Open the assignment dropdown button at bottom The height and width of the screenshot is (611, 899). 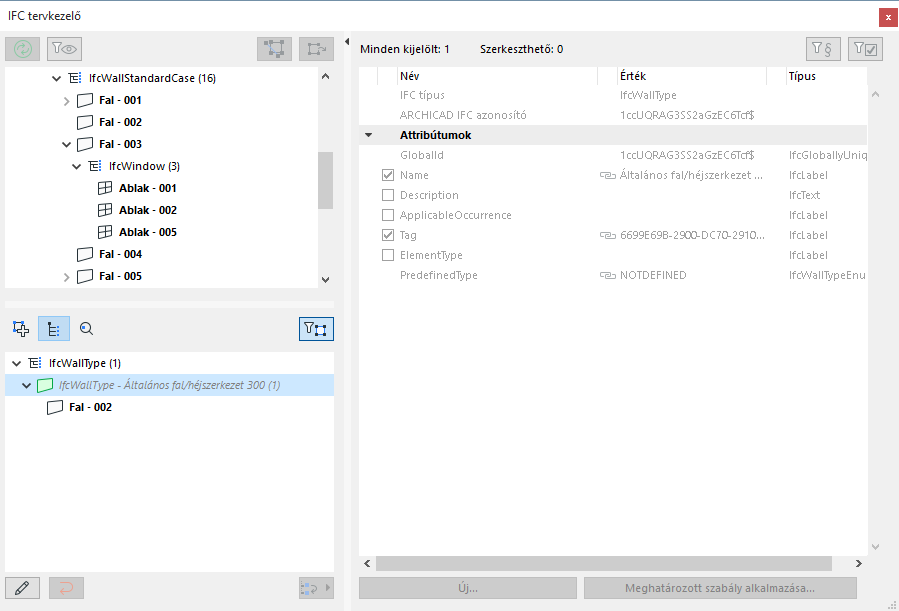click(x=316, y=588)
